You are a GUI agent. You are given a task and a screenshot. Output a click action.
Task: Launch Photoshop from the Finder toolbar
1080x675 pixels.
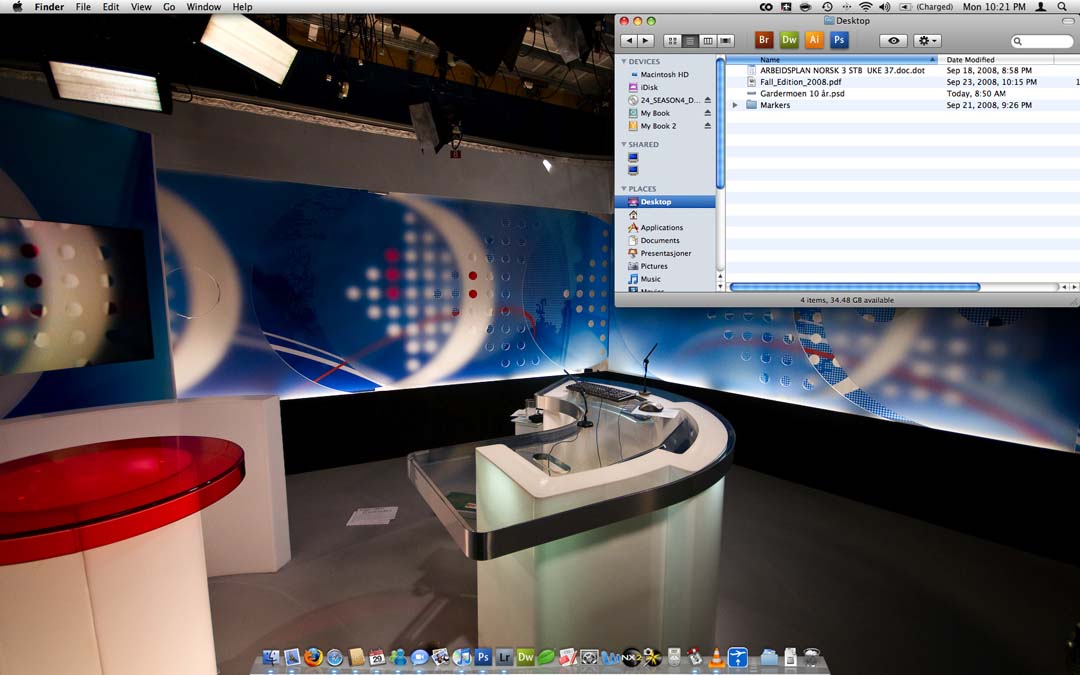(840, 40)
